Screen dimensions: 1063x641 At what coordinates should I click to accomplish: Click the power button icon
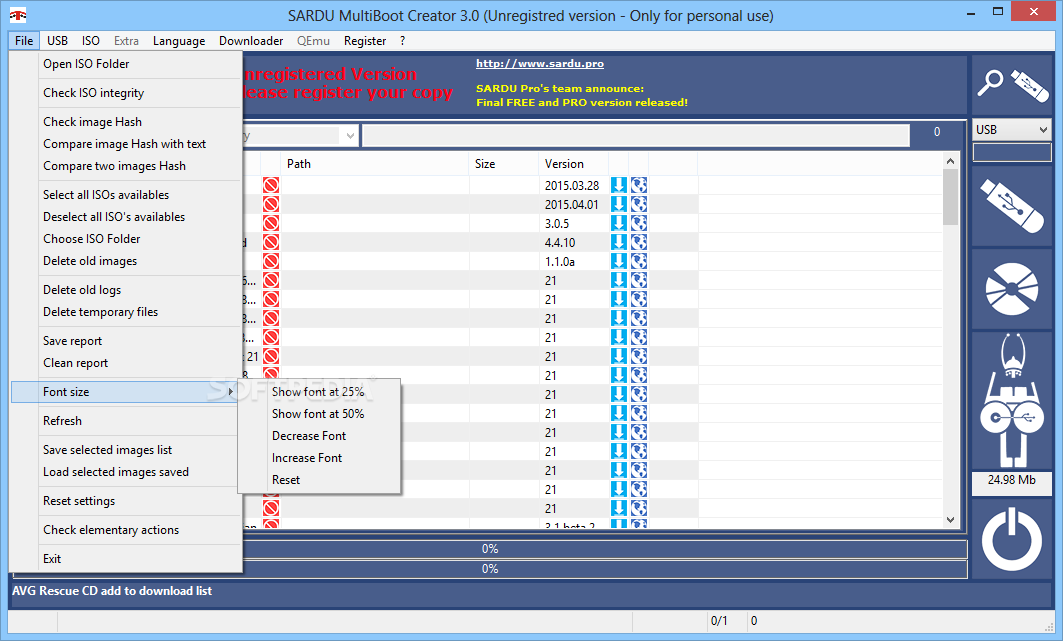[x=1011, y=540]
